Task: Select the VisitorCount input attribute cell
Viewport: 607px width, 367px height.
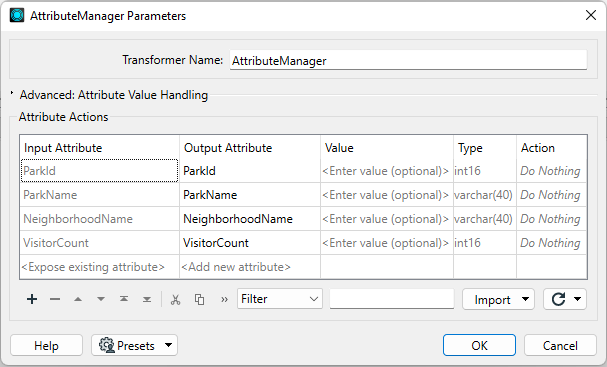Action: pos(99,243)
